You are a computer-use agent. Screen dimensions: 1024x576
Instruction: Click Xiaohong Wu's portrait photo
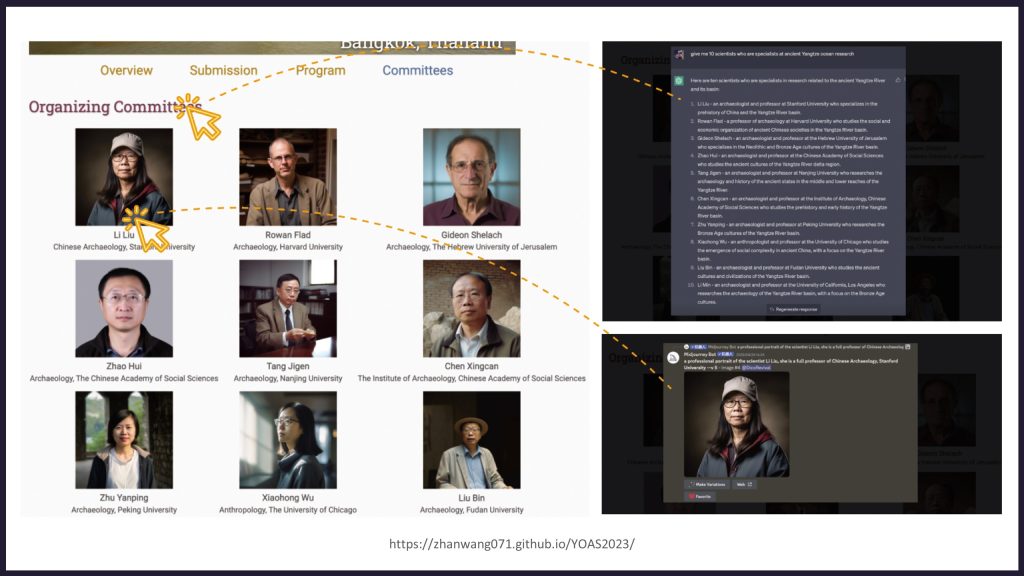pyautogui.click(x=288, y=440)
